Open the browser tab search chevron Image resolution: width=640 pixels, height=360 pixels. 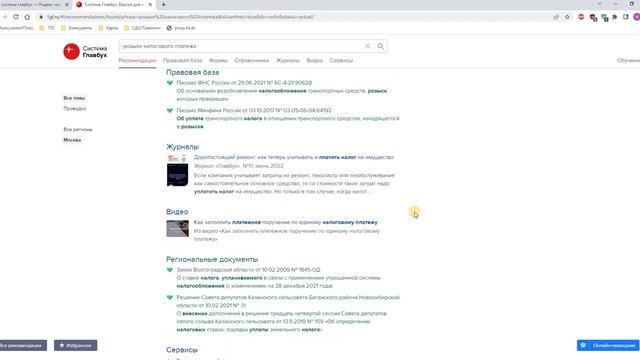[599, 4]
